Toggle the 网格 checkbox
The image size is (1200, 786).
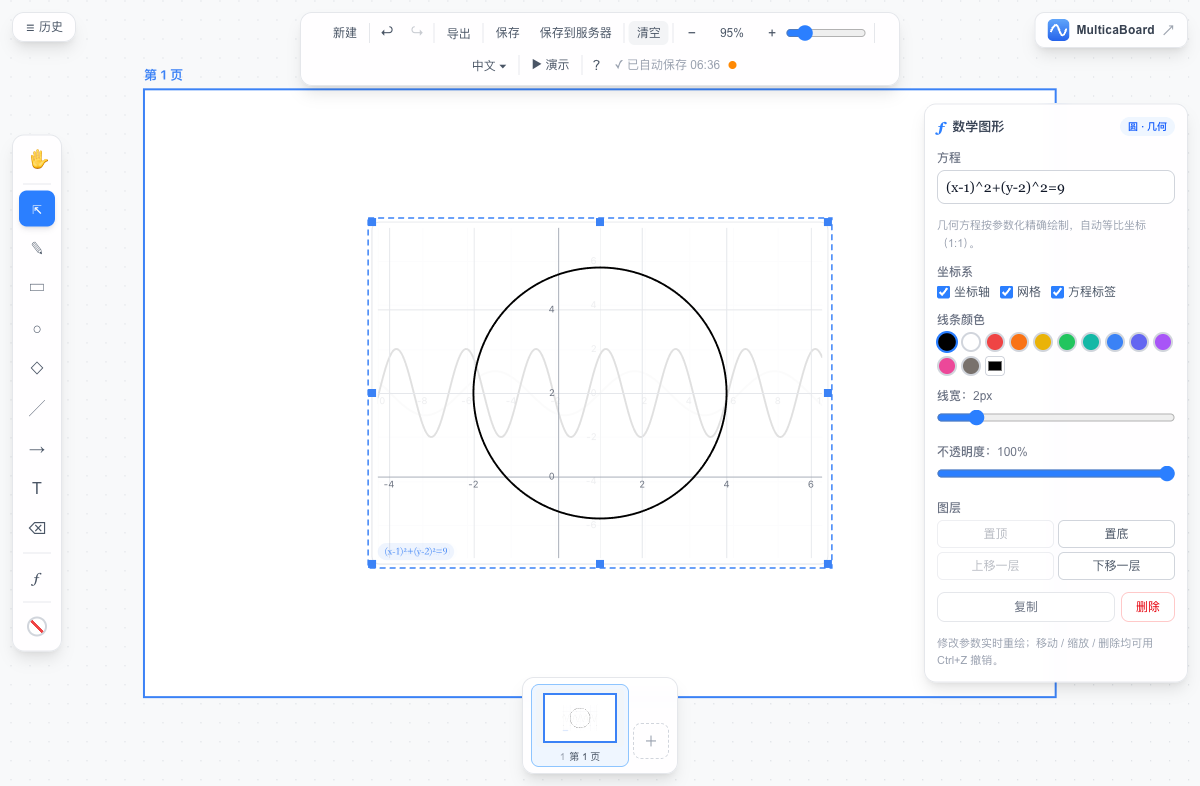click(x=1007, y=292)
